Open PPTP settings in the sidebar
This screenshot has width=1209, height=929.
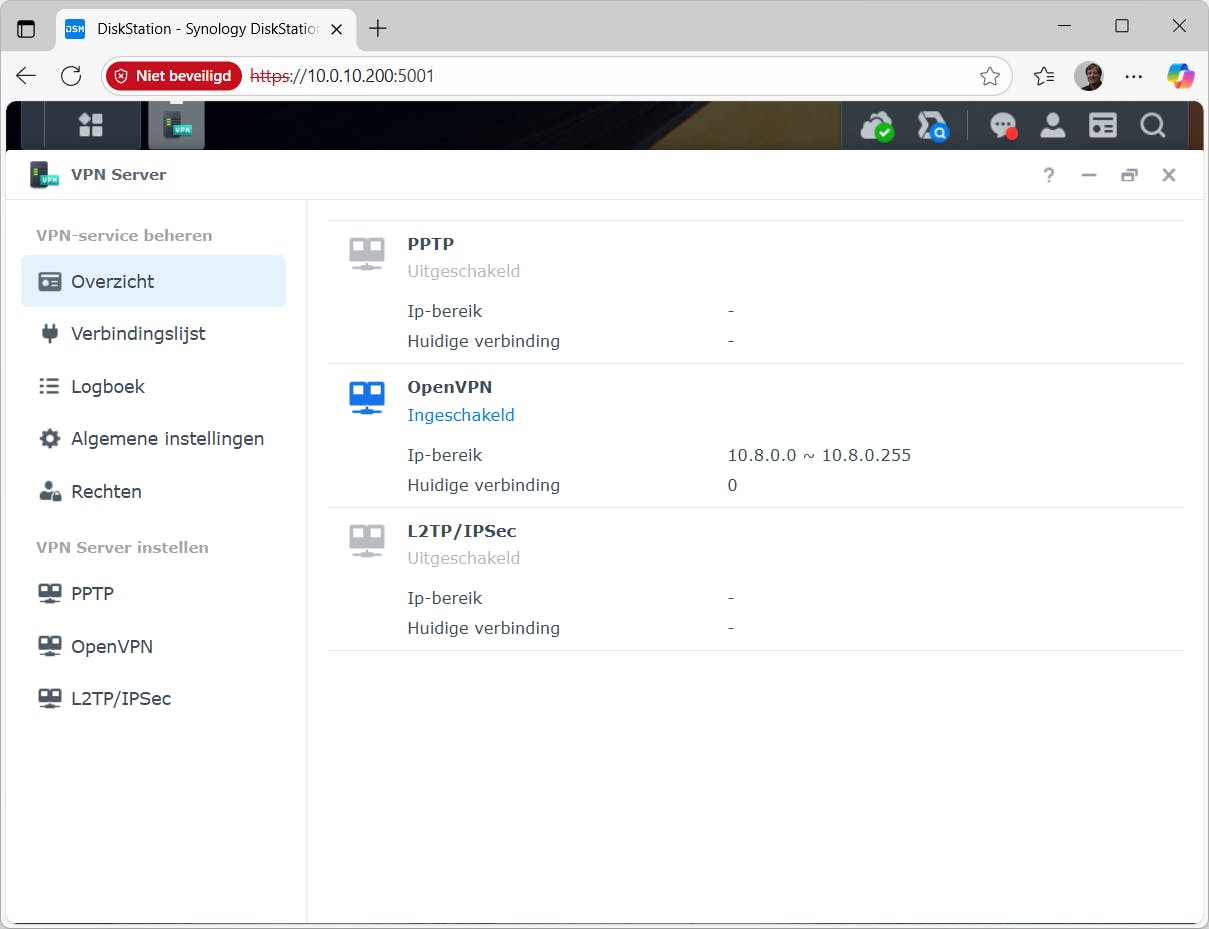[153, 593]
